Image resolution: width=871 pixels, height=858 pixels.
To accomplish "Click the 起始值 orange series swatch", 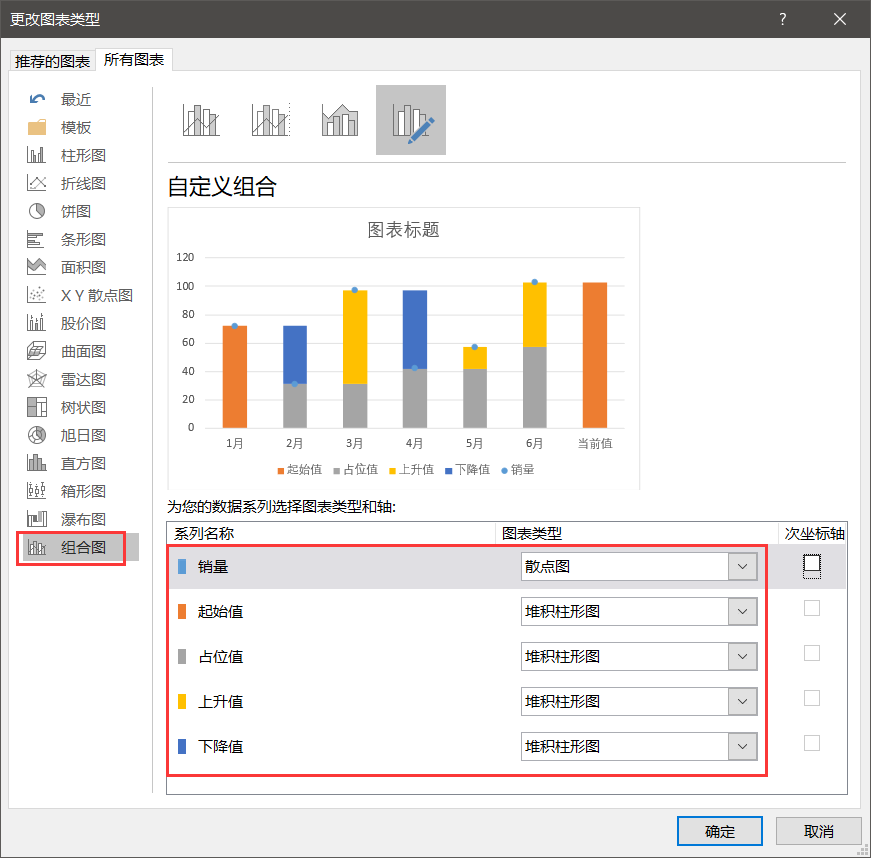I will 182,611.
